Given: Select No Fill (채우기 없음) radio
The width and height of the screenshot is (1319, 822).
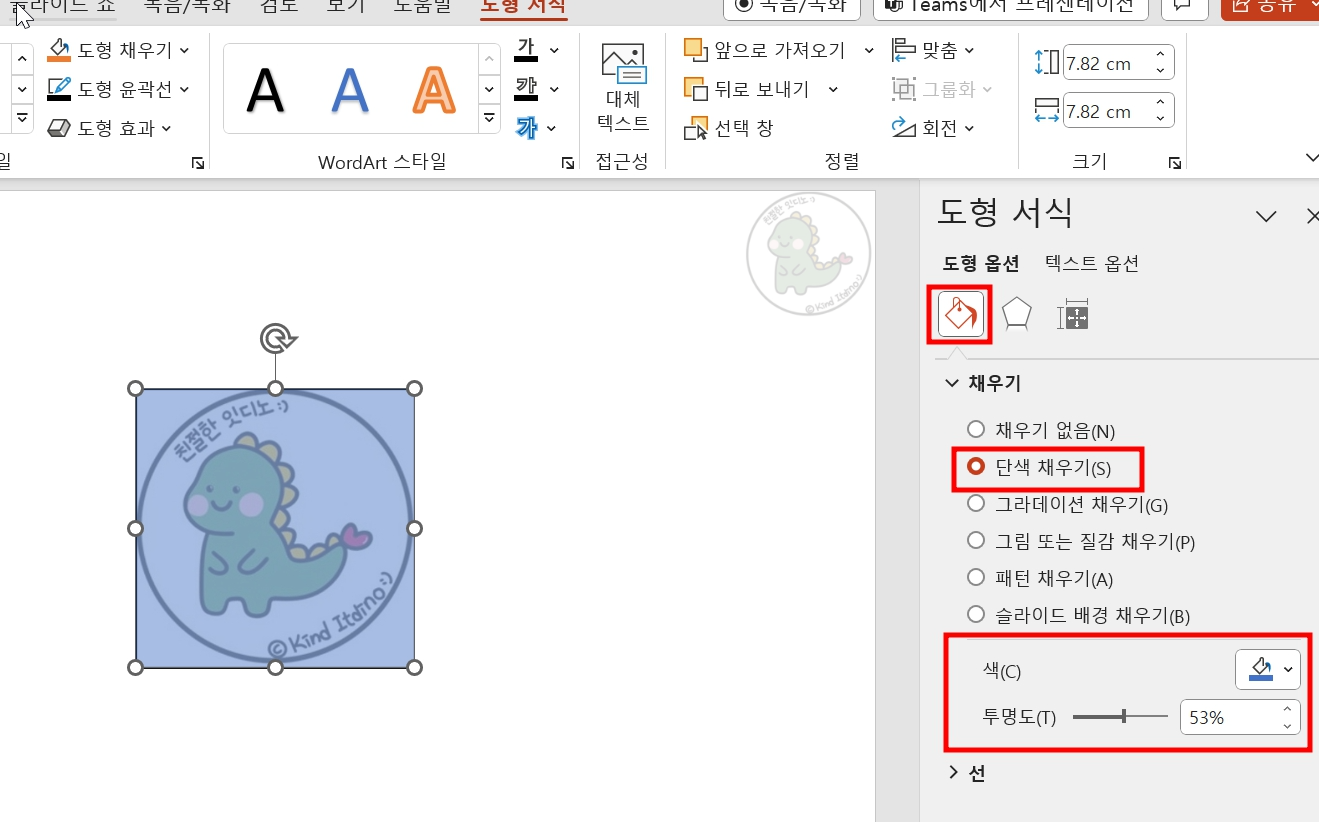Looking at the screenshot, I should pyautogui.click(x=976, y=430).
